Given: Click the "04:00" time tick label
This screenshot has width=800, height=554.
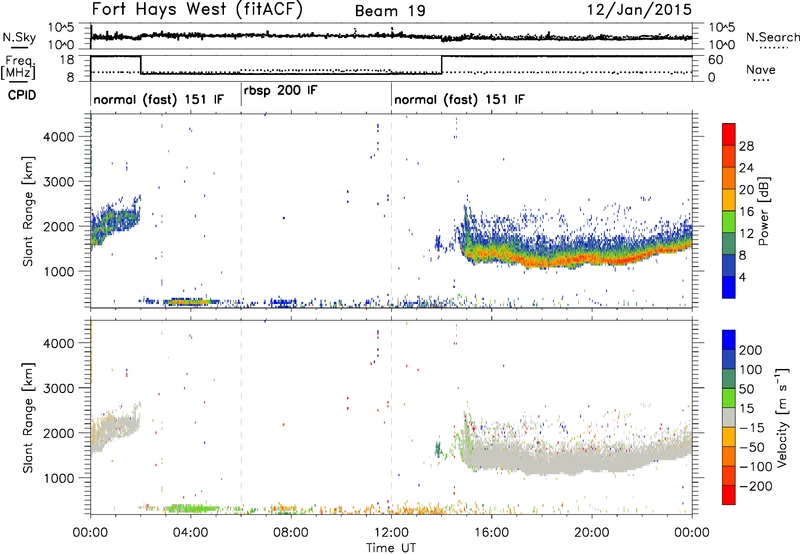Looking at the screenshot, I should (190, 533).
